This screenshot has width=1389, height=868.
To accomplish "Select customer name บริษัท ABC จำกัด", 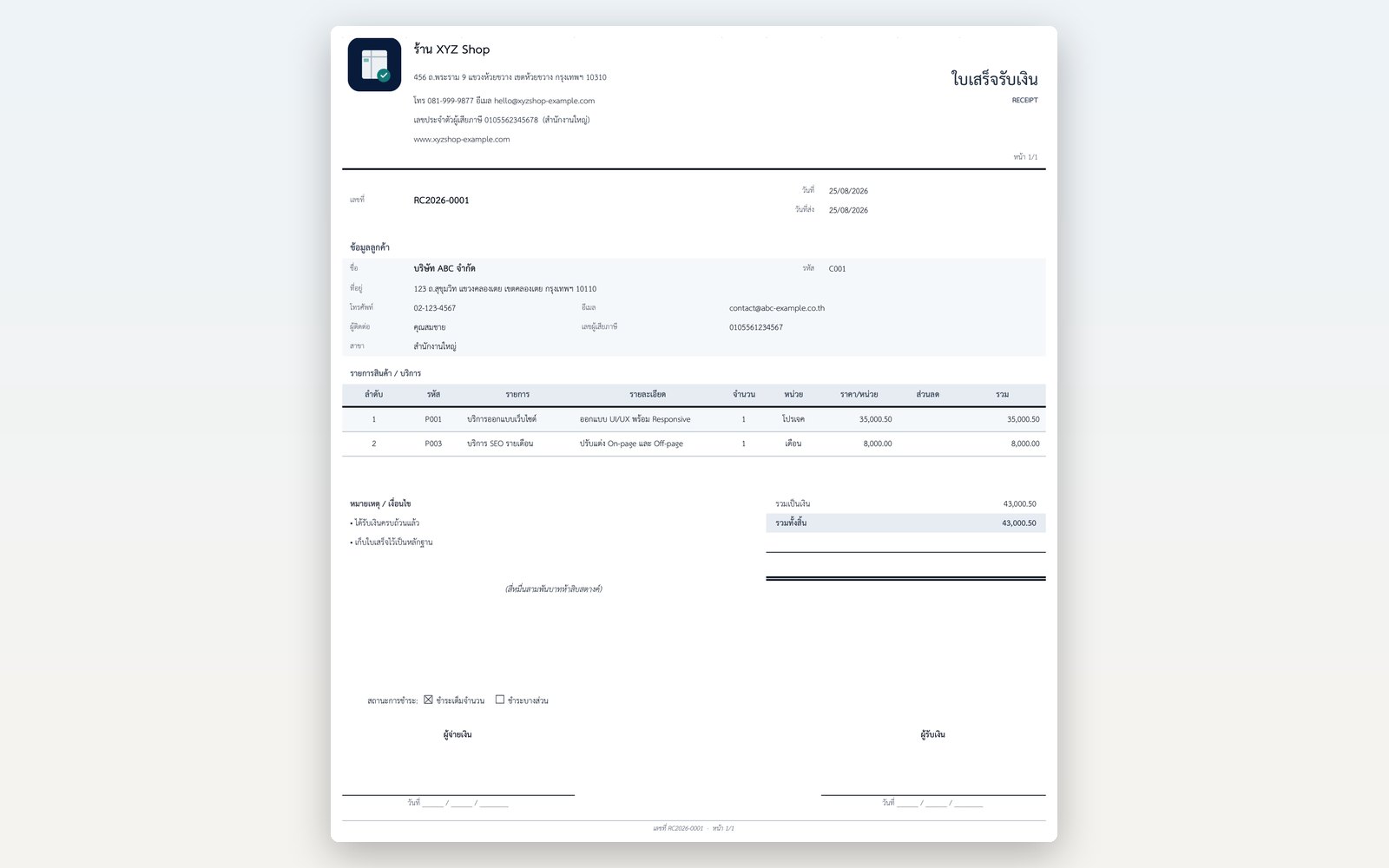I will pos(444,268).
